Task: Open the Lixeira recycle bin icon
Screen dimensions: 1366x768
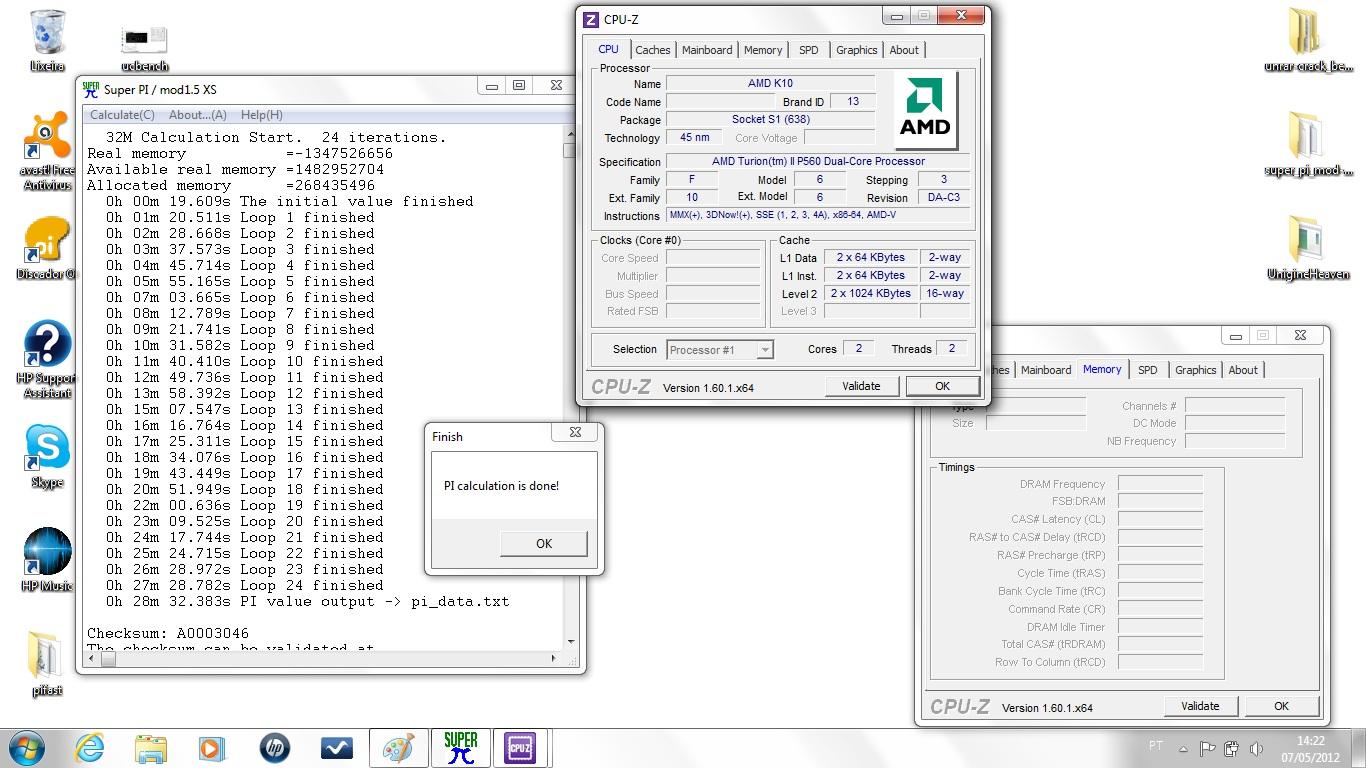Action: coord(47,40)
